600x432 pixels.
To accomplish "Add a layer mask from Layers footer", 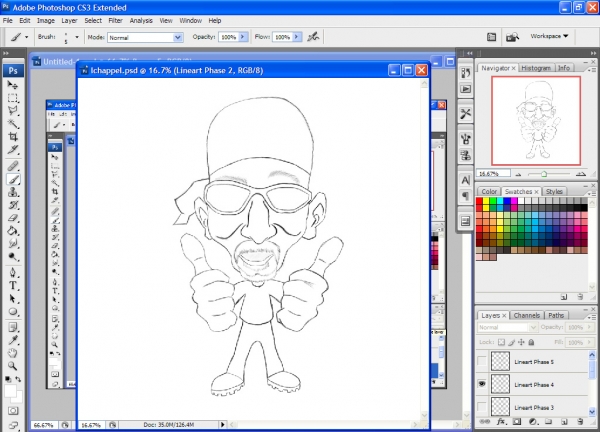I will (517, 422).
